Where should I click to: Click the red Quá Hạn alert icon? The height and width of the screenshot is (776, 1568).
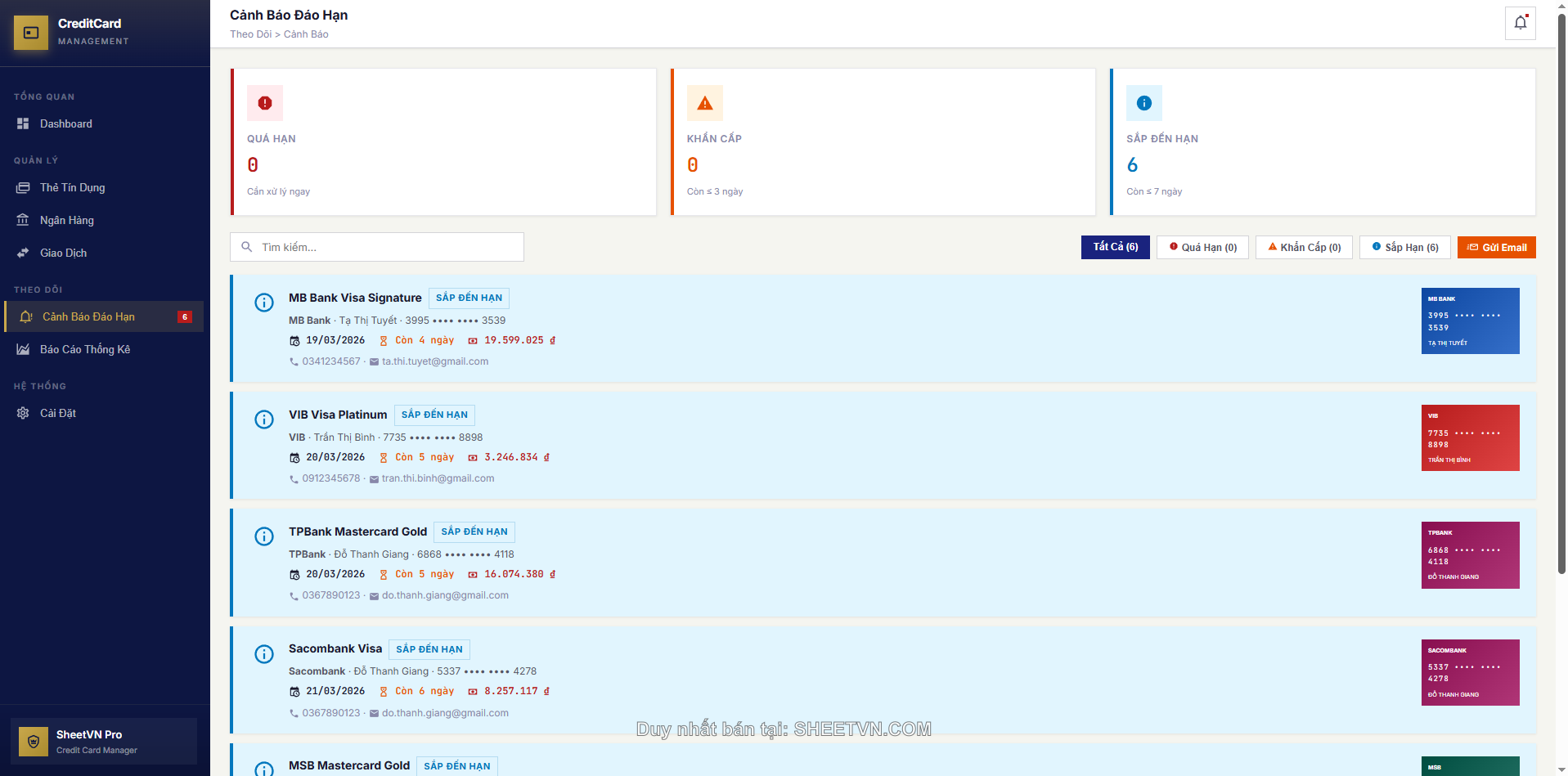pyautogui.click(x=265, y=103)
